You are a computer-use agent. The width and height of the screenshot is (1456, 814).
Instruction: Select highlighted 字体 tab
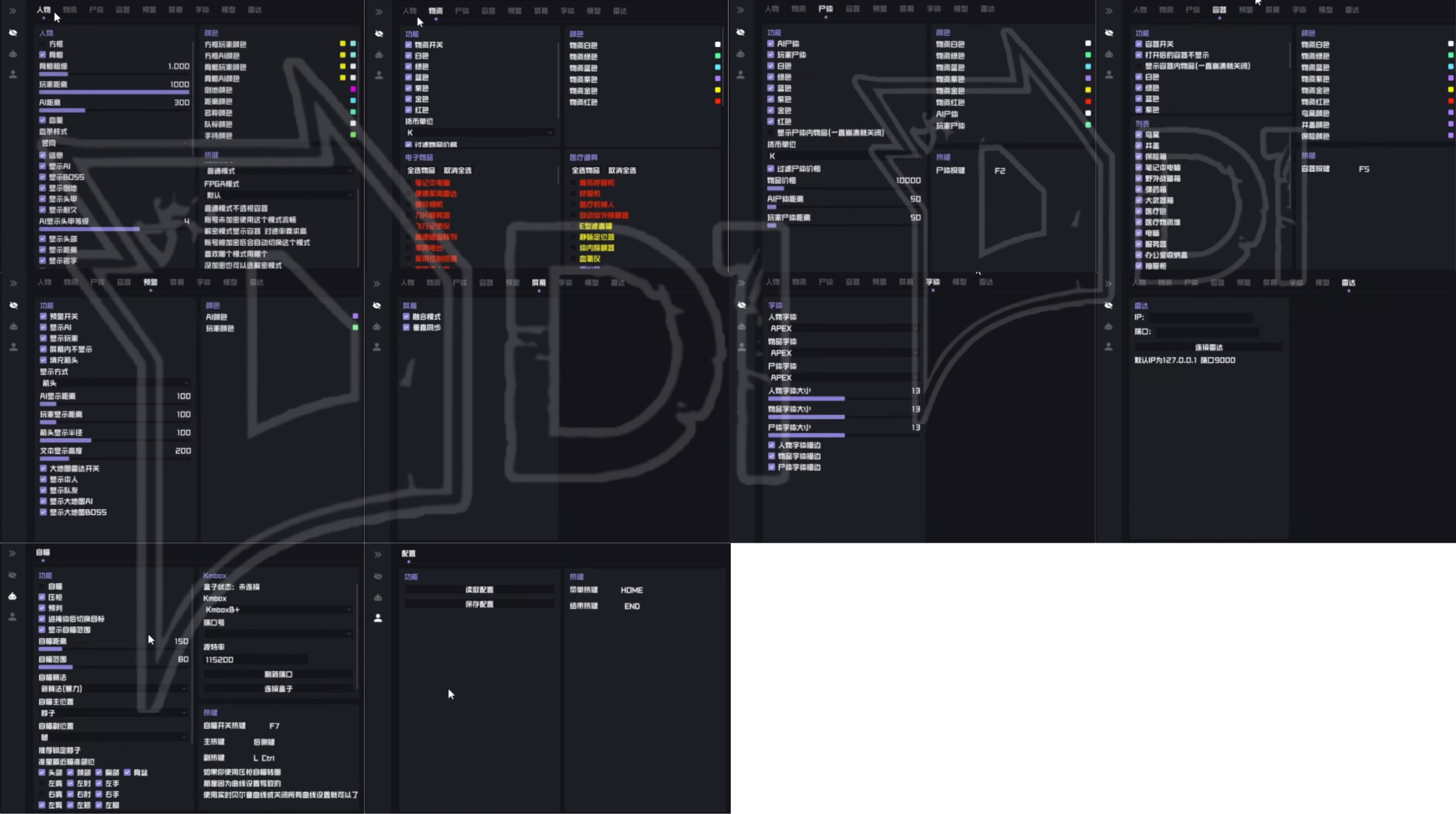click(933, 282)
